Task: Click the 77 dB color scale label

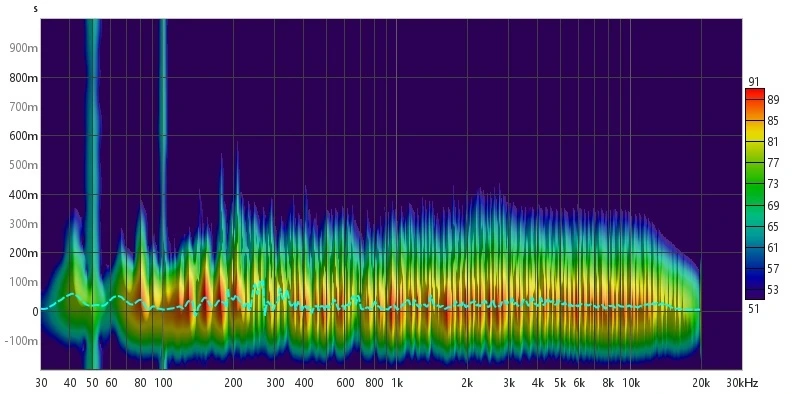Action: (x=773, y=163)
